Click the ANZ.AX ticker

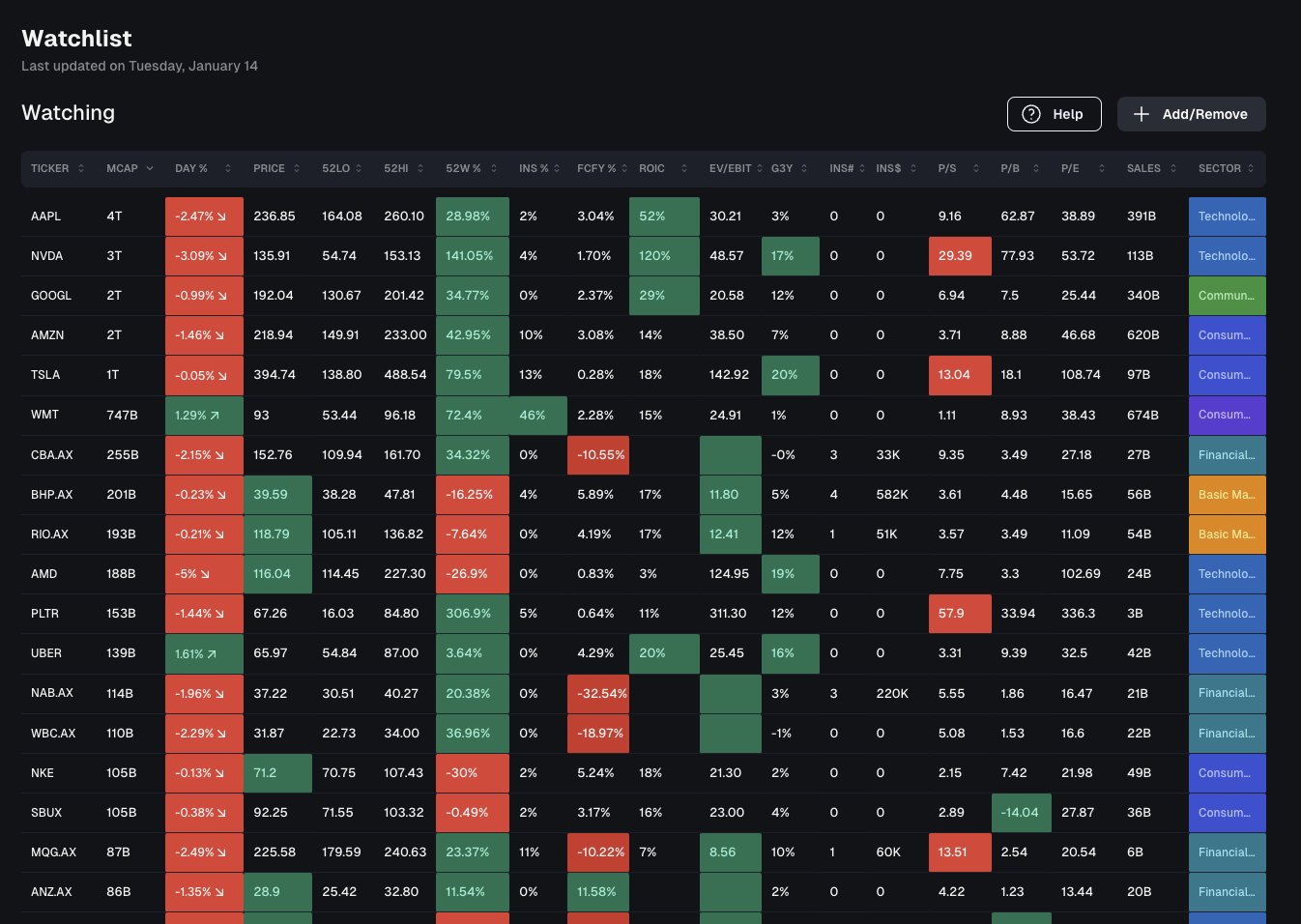tap(51, 891)
